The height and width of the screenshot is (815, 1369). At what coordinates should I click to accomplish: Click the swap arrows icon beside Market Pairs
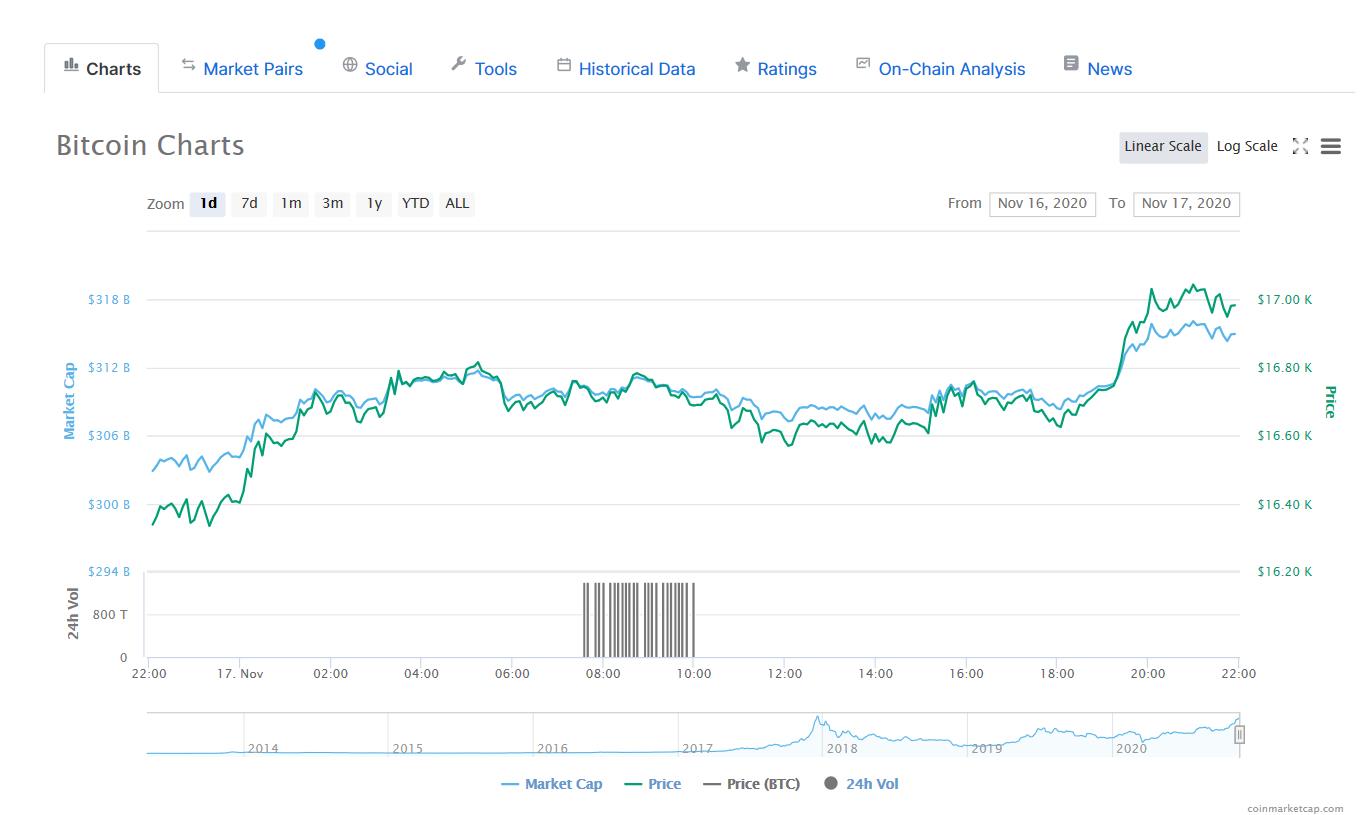(188, 65)
